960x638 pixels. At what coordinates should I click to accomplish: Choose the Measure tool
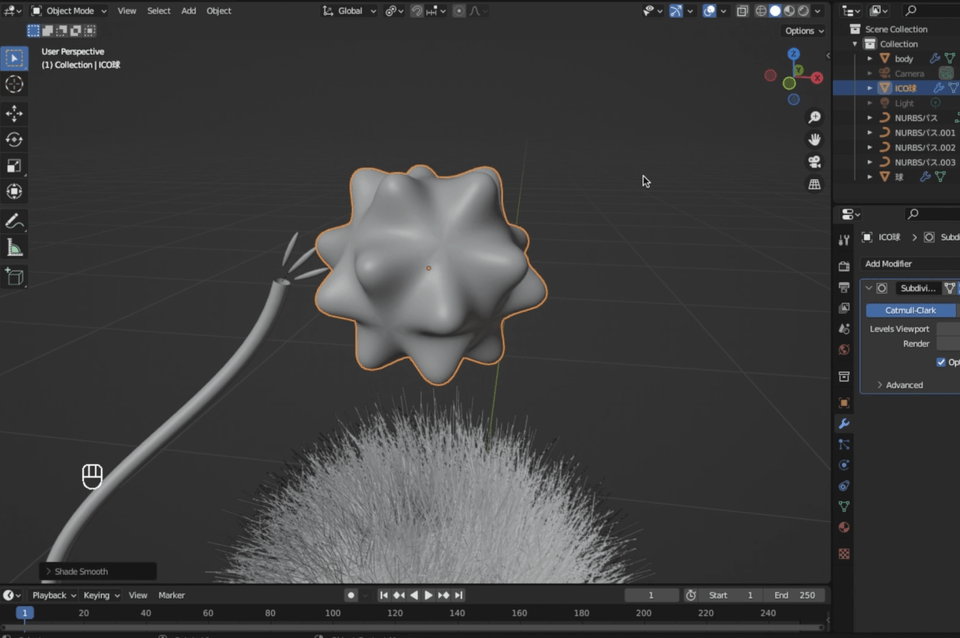pyautogui.click(x=14, y=247)
